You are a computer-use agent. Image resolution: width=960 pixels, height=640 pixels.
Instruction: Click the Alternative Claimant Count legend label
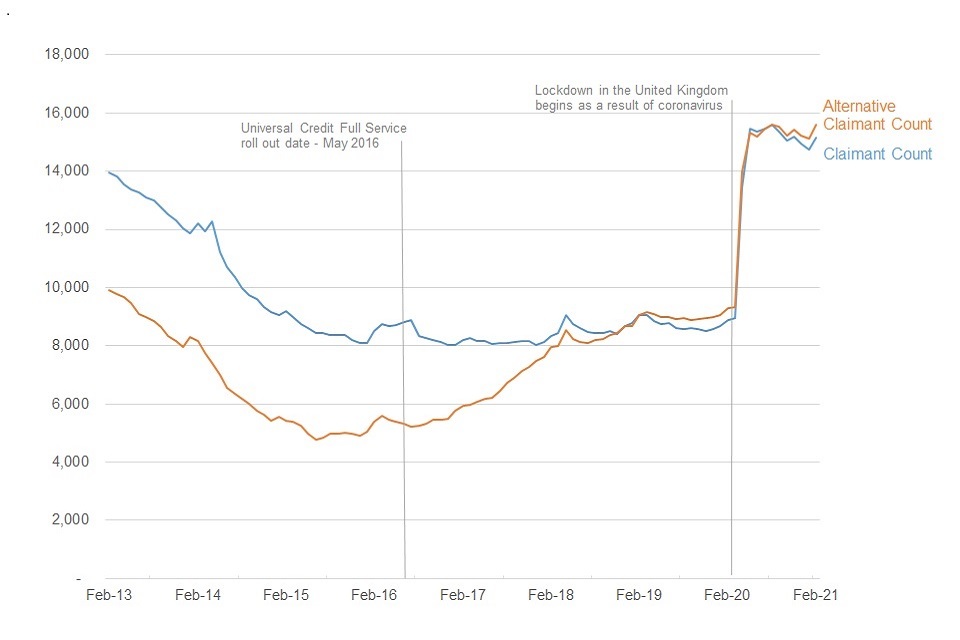click(876, 115)
